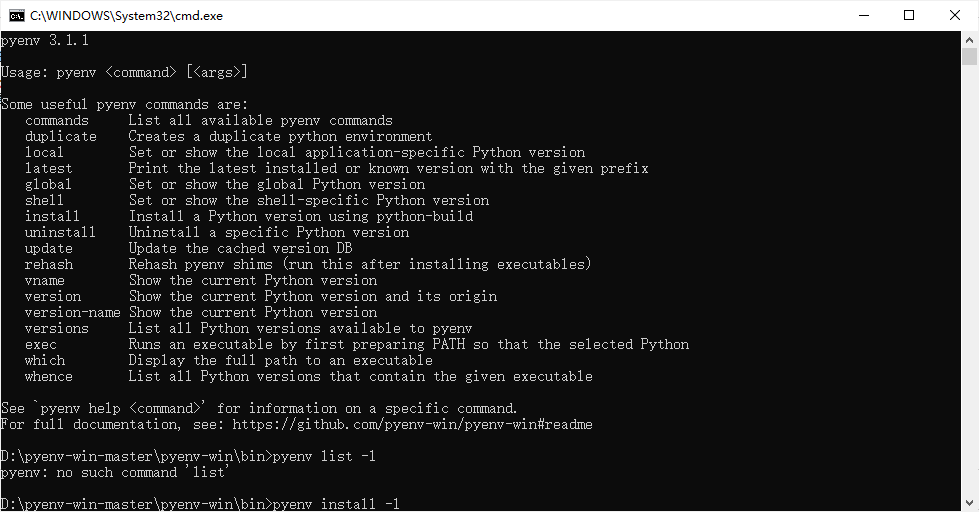Click the "no such command 'list'" error
The height and width of the screenshot is (512, 979).
coord(116,472)
